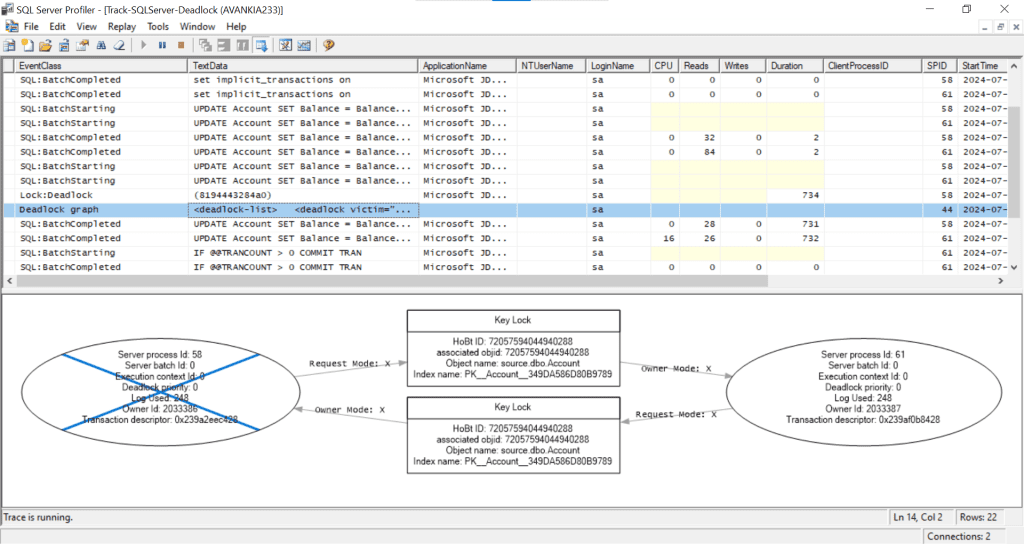Viewport: 1024px width, 544px height.
Task: Open trace Properties from the toolbar
Action: click(x=82, y=45)
